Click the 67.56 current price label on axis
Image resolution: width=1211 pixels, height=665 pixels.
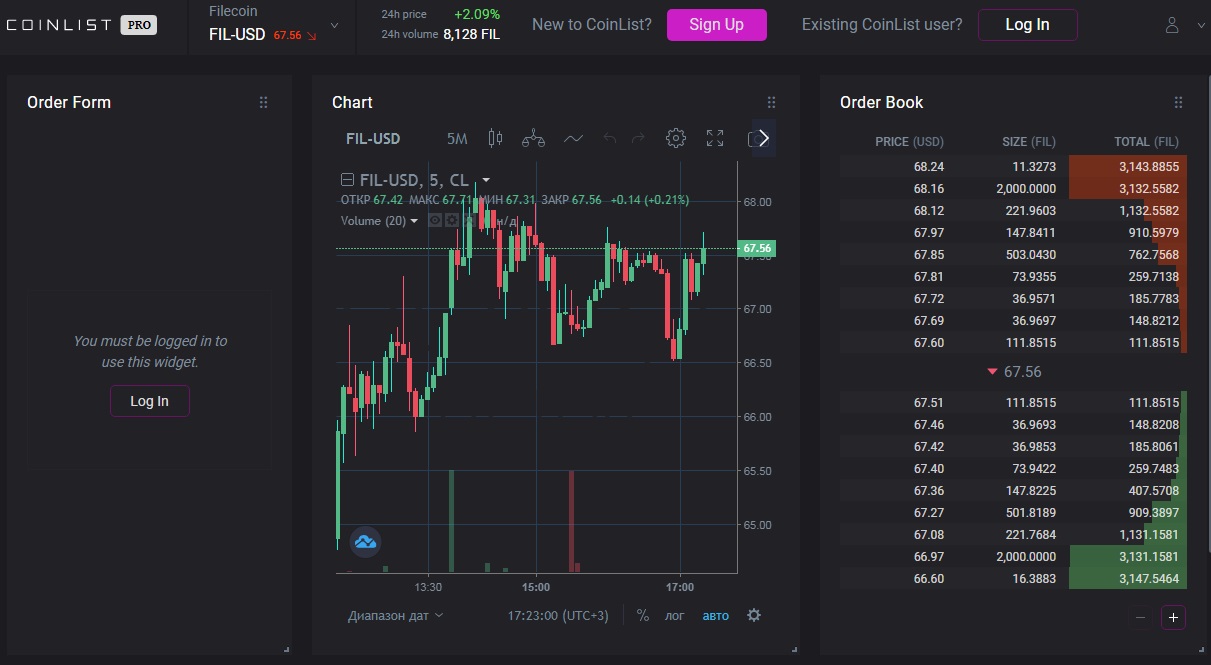(757, 248)
